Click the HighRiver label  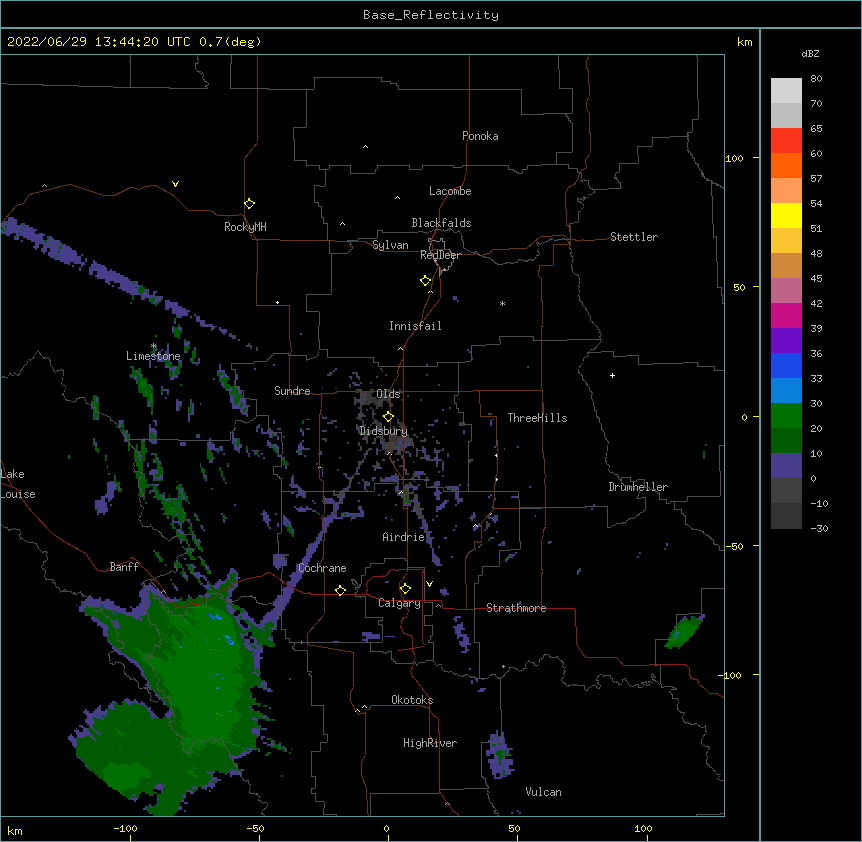point(430,743)
